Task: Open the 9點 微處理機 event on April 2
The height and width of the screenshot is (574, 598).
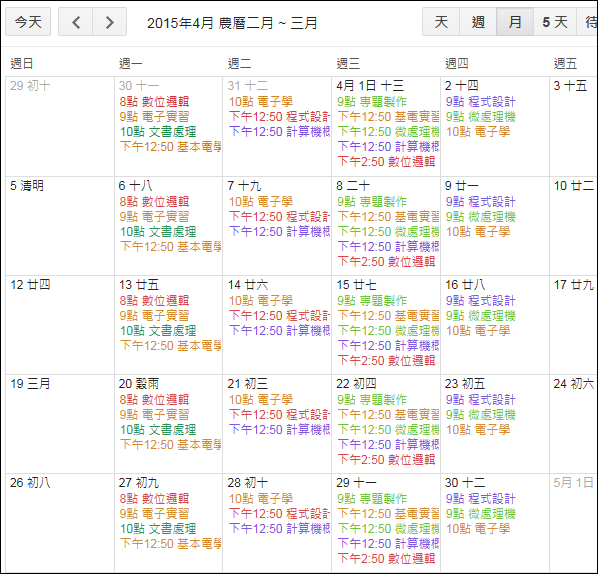Action: tap(481, 117)
